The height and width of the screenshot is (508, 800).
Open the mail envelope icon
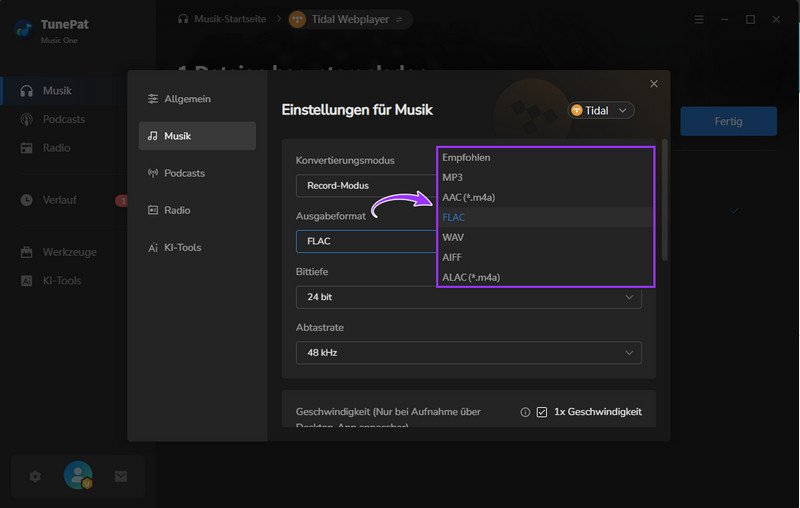point(121,476)
